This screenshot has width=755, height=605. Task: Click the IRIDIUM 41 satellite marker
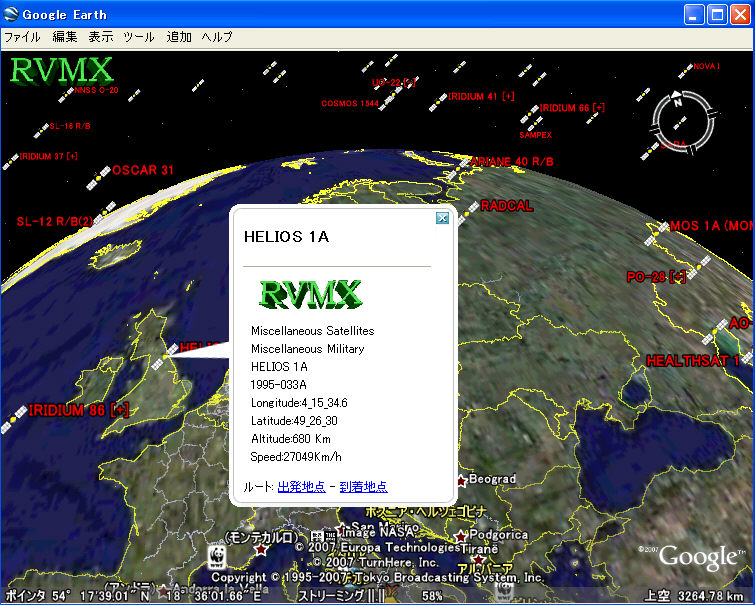tap(439, 102)
